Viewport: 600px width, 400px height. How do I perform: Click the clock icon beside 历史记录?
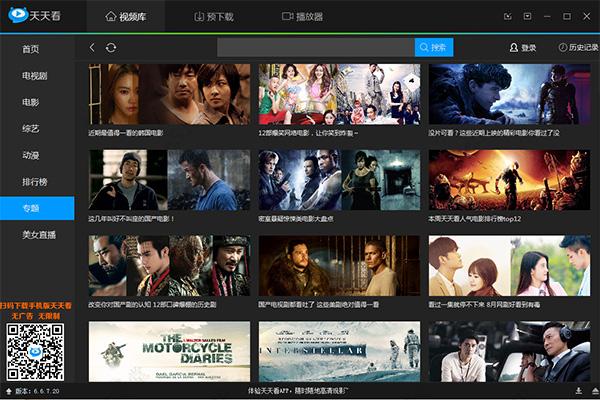pyautogui.click(x=563, y=47)
